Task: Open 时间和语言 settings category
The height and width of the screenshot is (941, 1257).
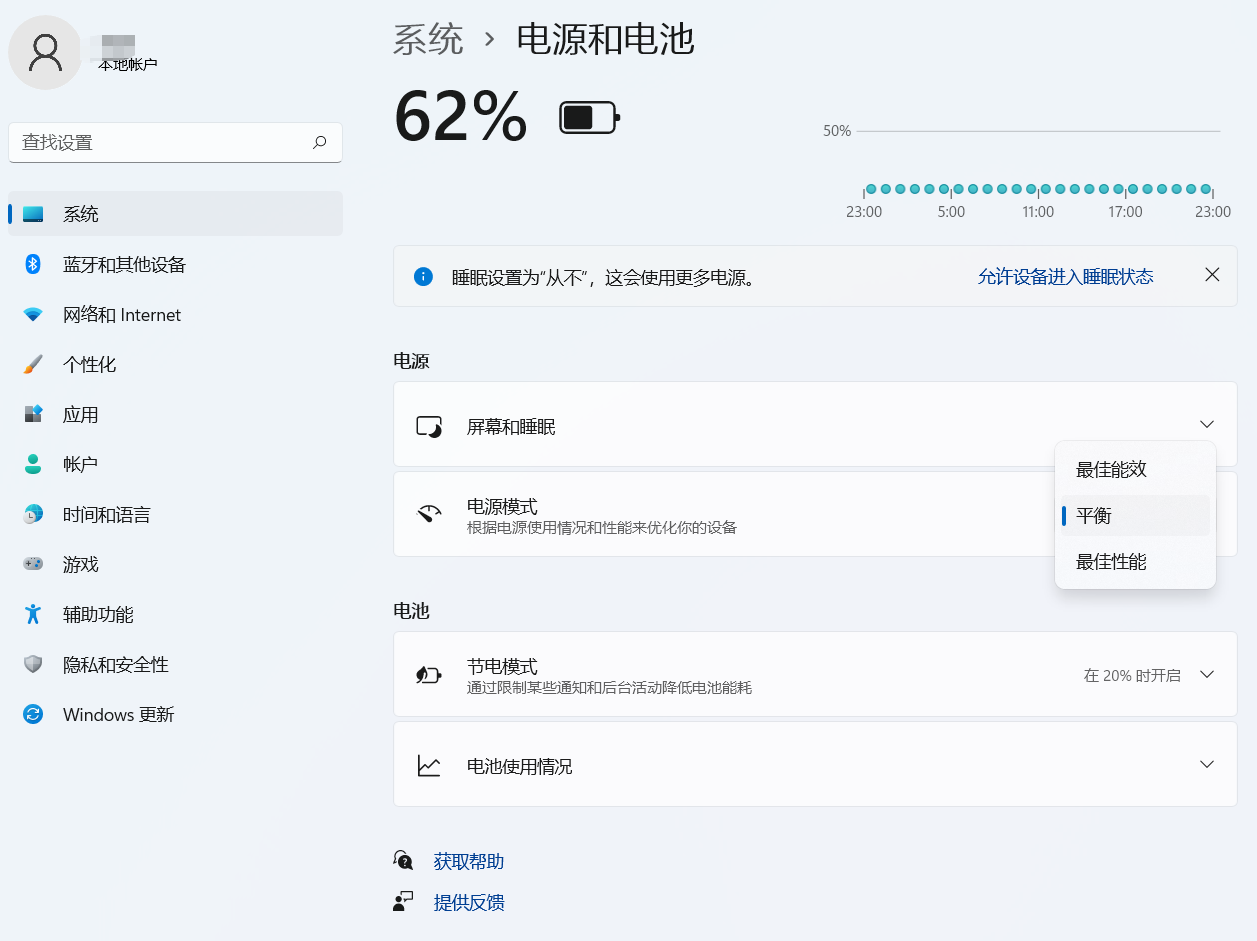Action: coord(106,515)
